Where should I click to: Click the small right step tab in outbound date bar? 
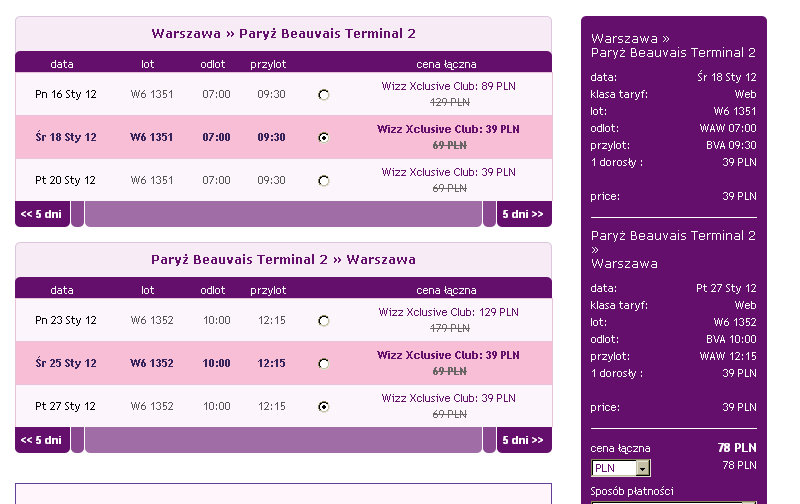(489, 214)
